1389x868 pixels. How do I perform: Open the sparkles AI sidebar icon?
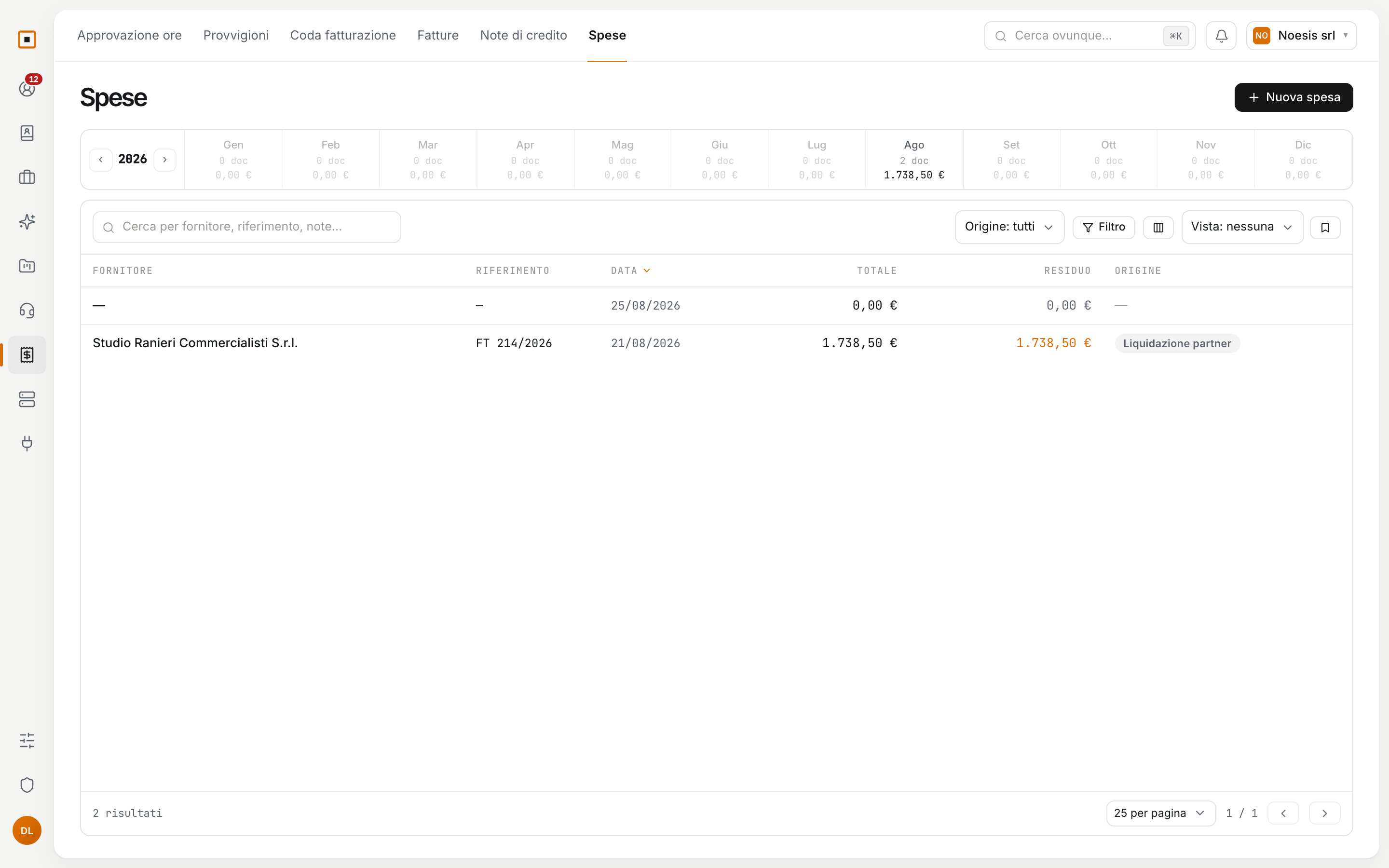[x=27, y=222]
